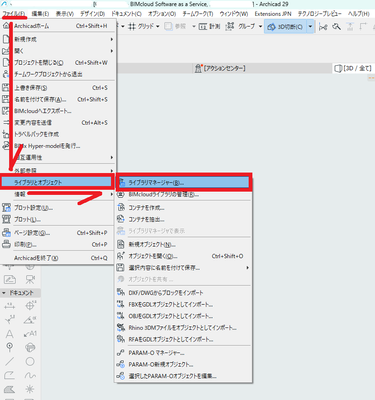Select the Spline curve tool
The height and width of the screenshot is (400, 375).
point(30,375)
